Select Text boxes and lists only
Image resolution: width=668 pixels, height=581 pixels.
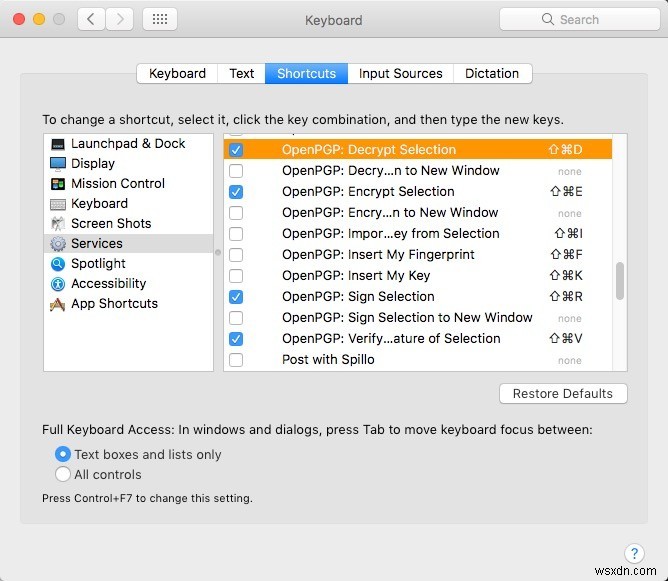click(63, 454)
